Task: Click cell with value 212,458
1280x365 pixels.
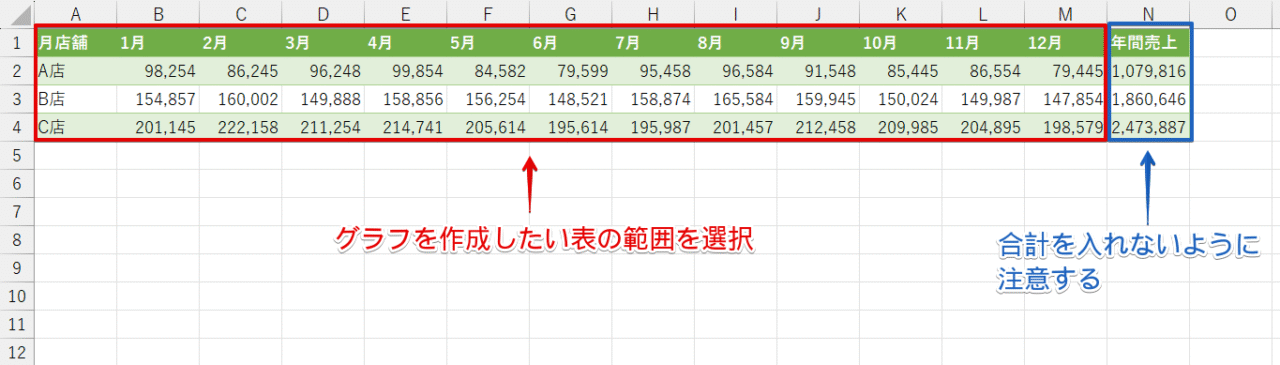Action: coord(819,127)
